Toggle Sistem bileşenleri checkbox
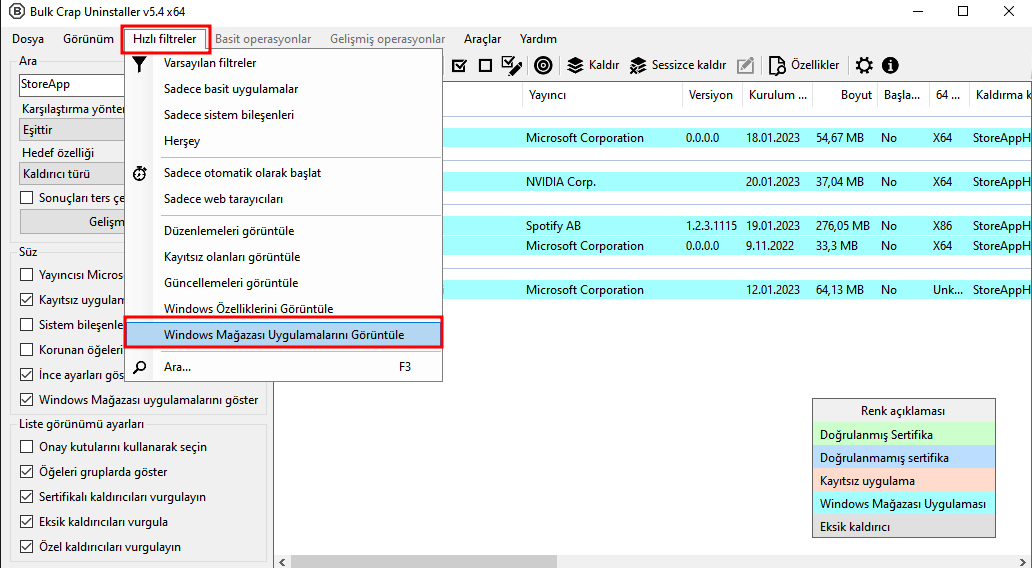 coord(26,324)
